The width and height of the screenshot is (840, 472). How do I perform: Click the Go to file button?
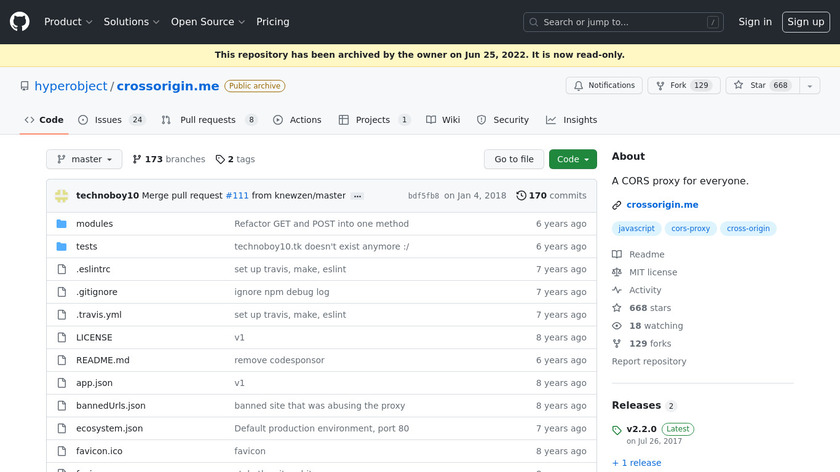point(514,159)
